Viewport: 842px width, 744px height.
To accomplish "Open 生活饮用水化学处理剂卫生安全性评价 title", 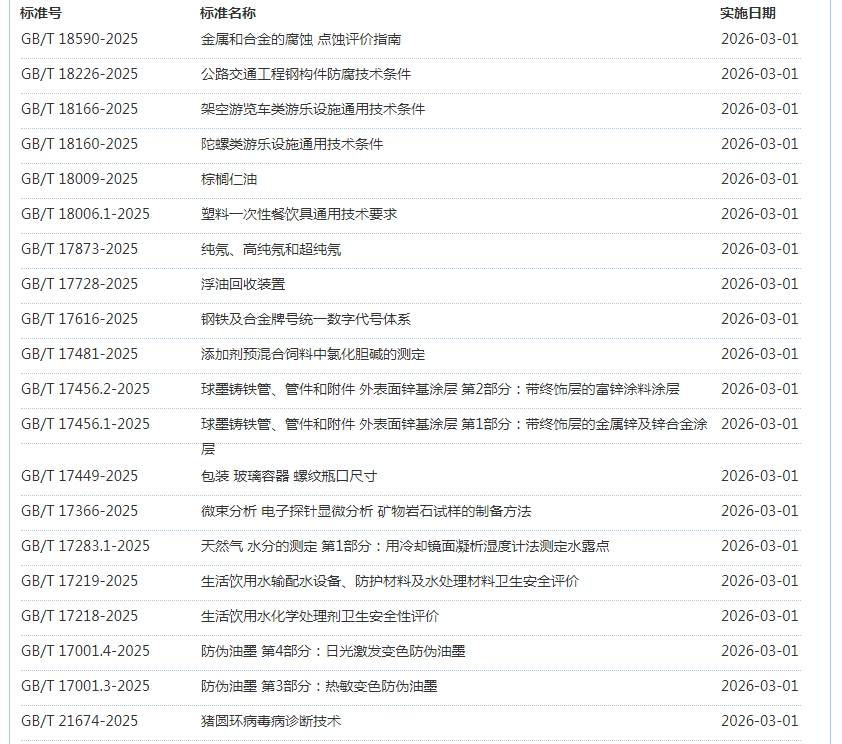I will (x=319, y=616).
